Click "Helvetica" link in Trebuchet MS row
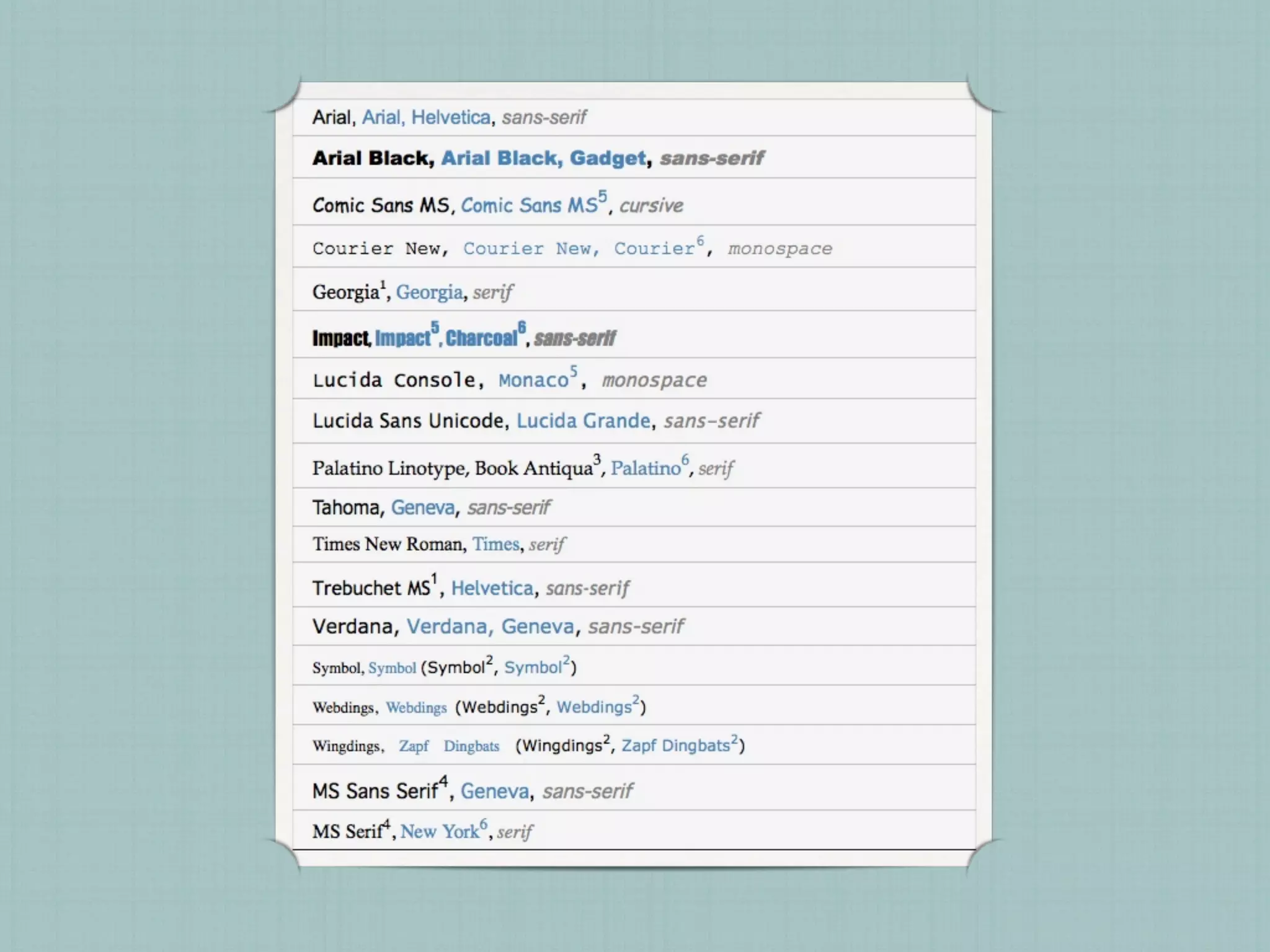Screen dimensions: 1270x952 pos(492,588)
